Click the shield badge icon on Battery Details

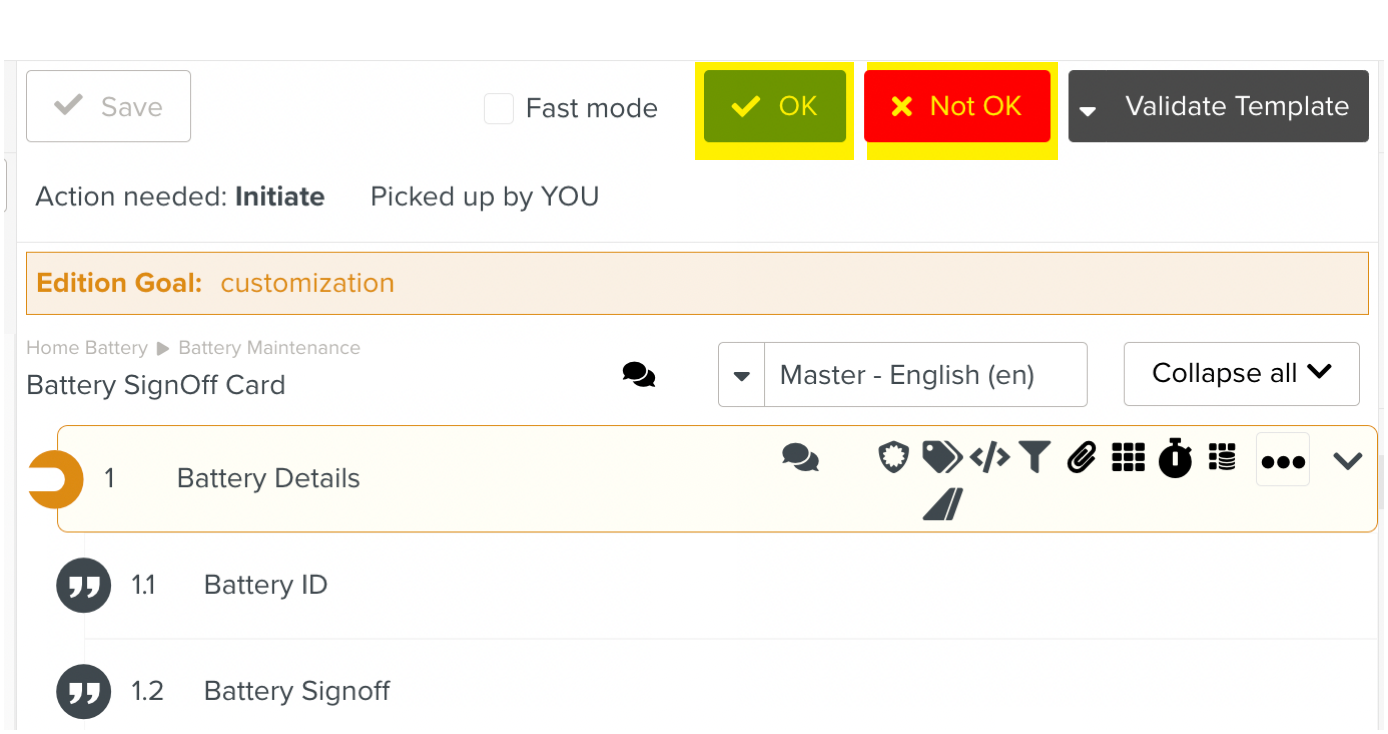pyautogui.click(x=893, y=458)
